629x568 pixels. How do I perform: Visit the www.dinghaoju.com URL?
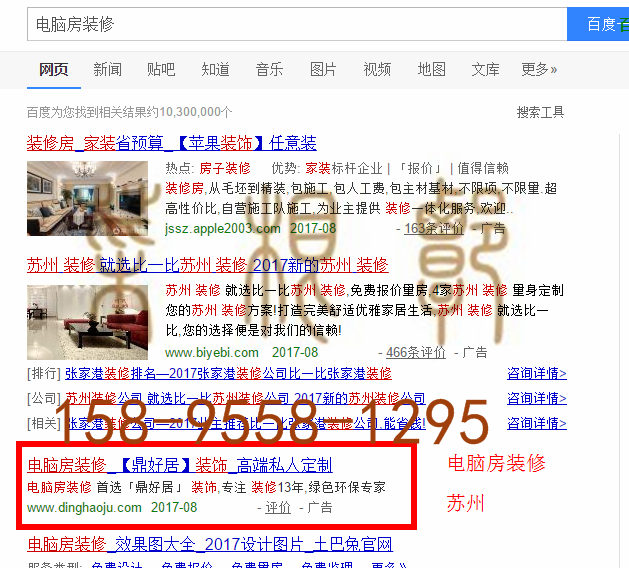pyautogui.click(x=84, y=507)
